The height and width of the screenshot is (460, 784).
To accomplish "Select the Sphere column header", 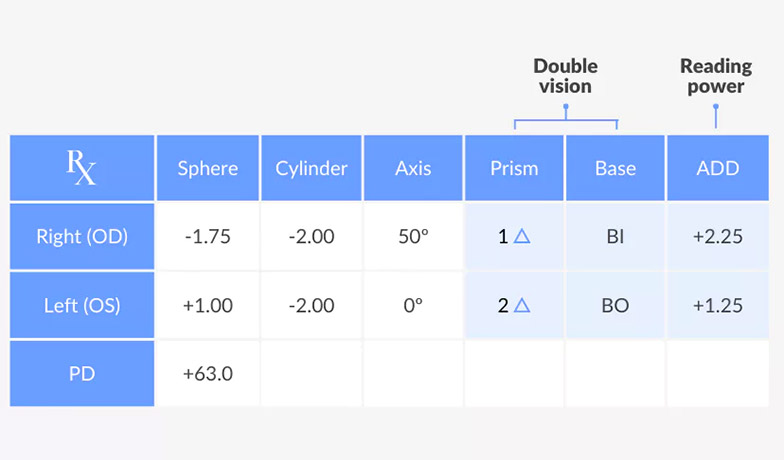I will point(208,168).
